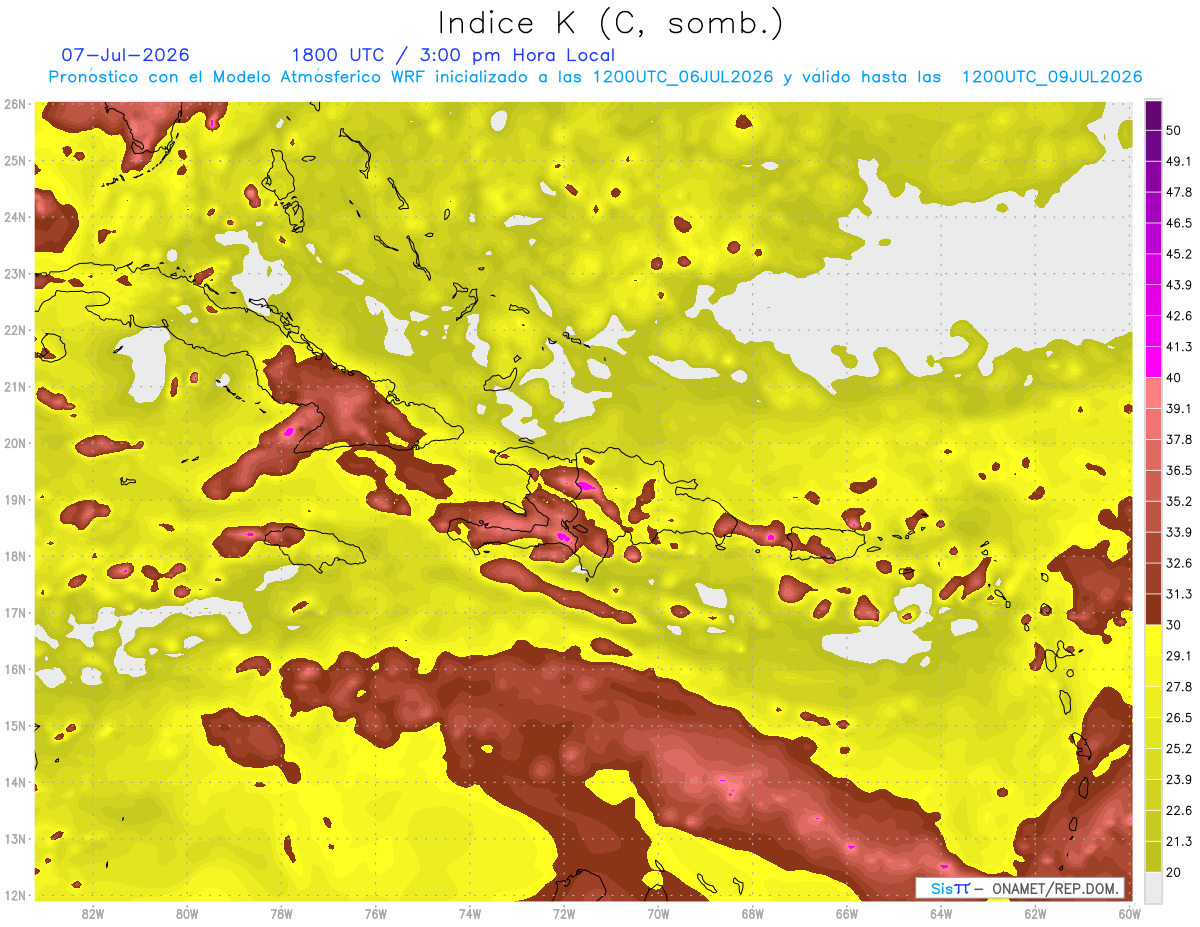Image resolution: width=1200 pixels, height=927 pixels.
Task: Click the 78W longitude label
Action: (281, 913)
